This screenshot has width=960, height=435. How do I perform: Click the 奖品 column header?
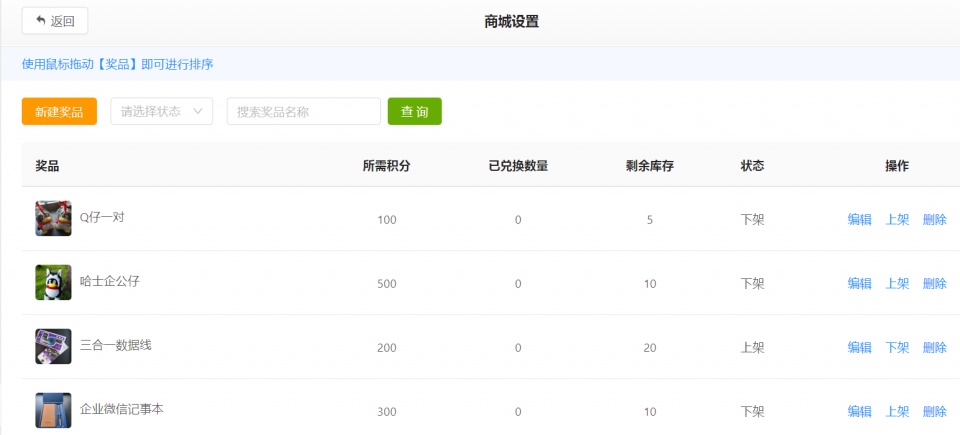click(47, 166)
